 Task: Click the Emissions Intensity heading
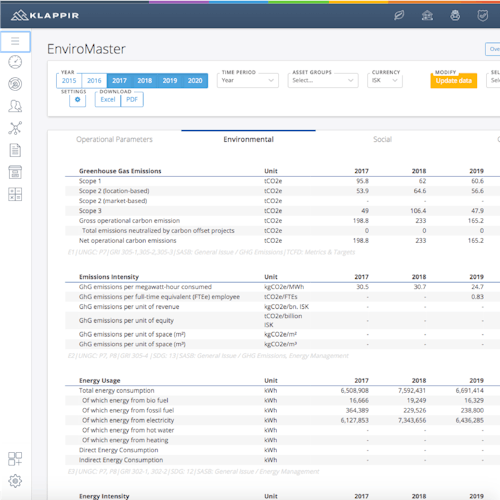[109, 277]
